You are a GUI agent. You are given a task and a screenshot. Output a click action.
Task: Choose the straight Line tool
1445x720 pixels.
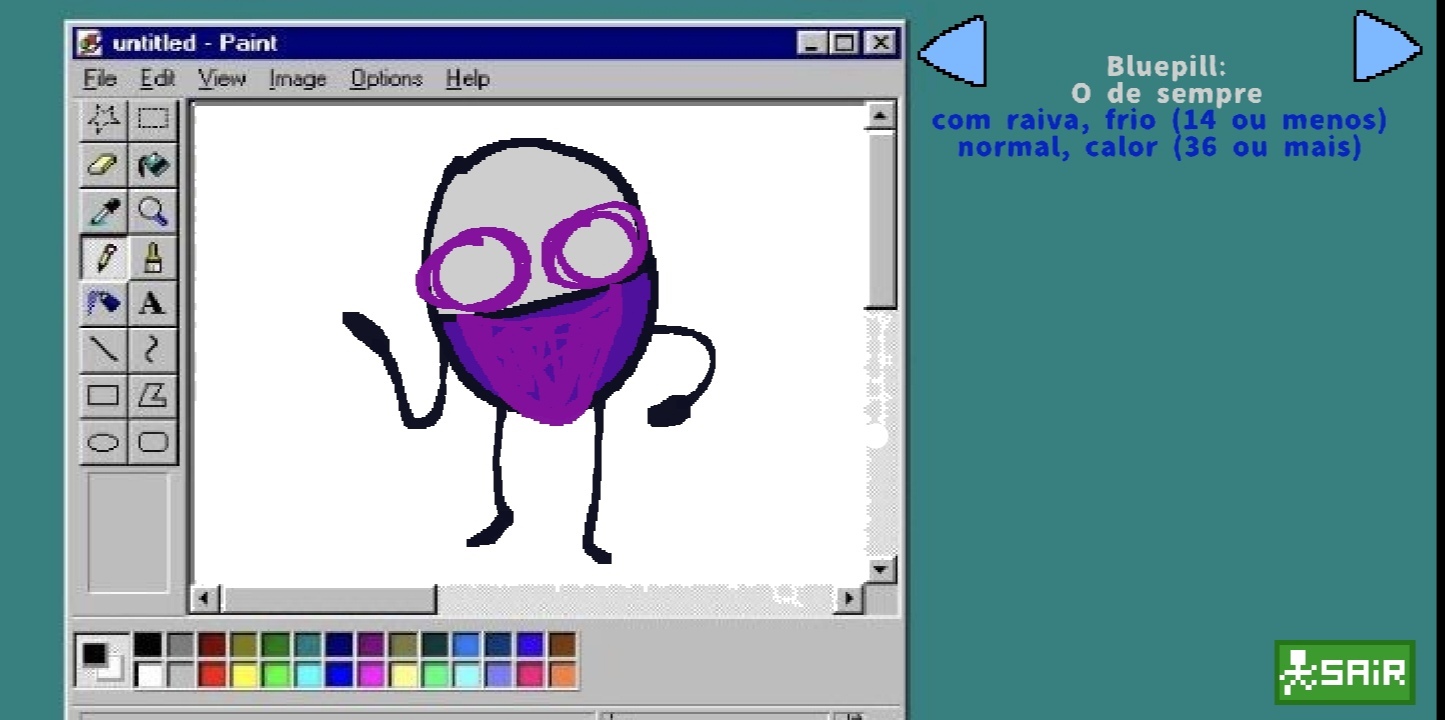[x=104, y=349]
